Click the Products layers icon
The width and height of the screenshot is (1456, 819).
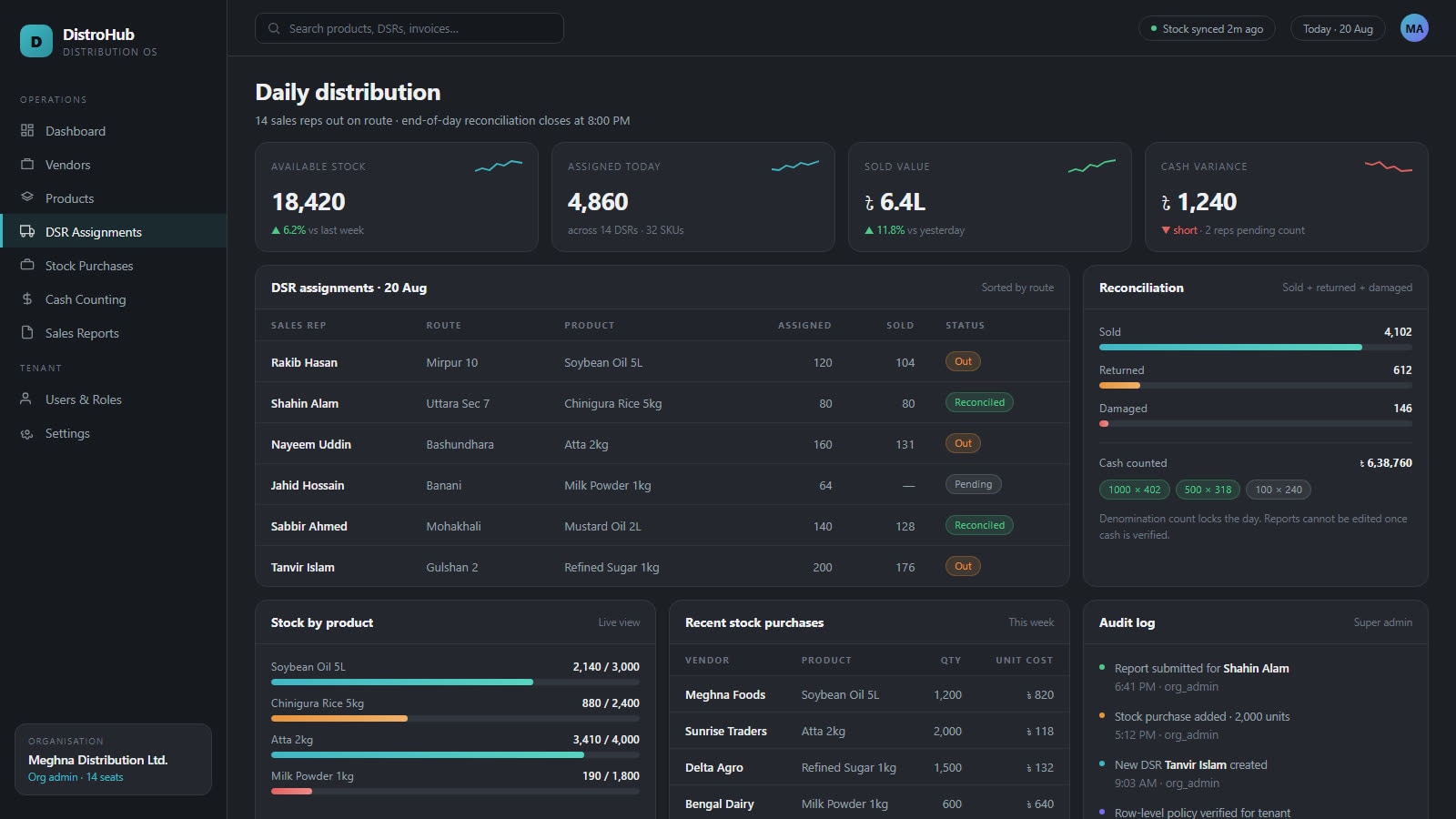coord(27,198)
